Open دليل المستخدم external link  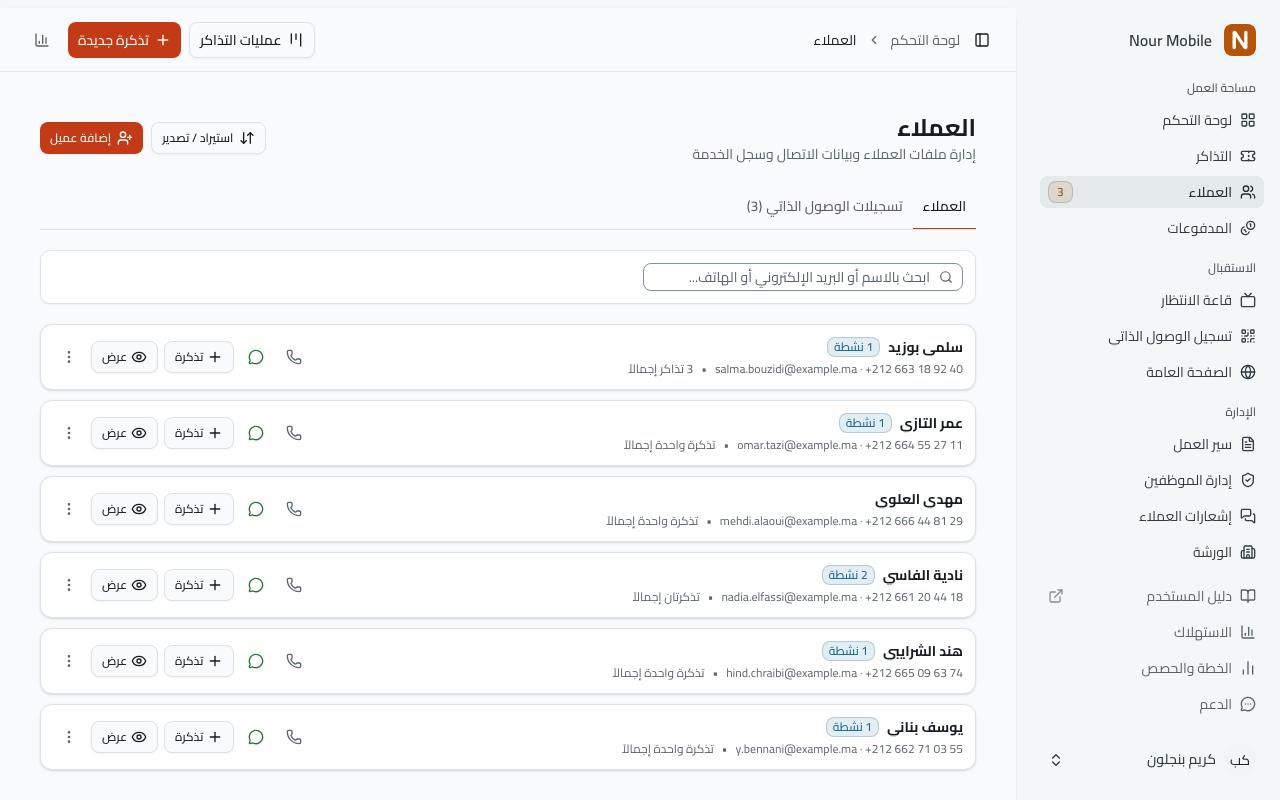[1152, 596]
